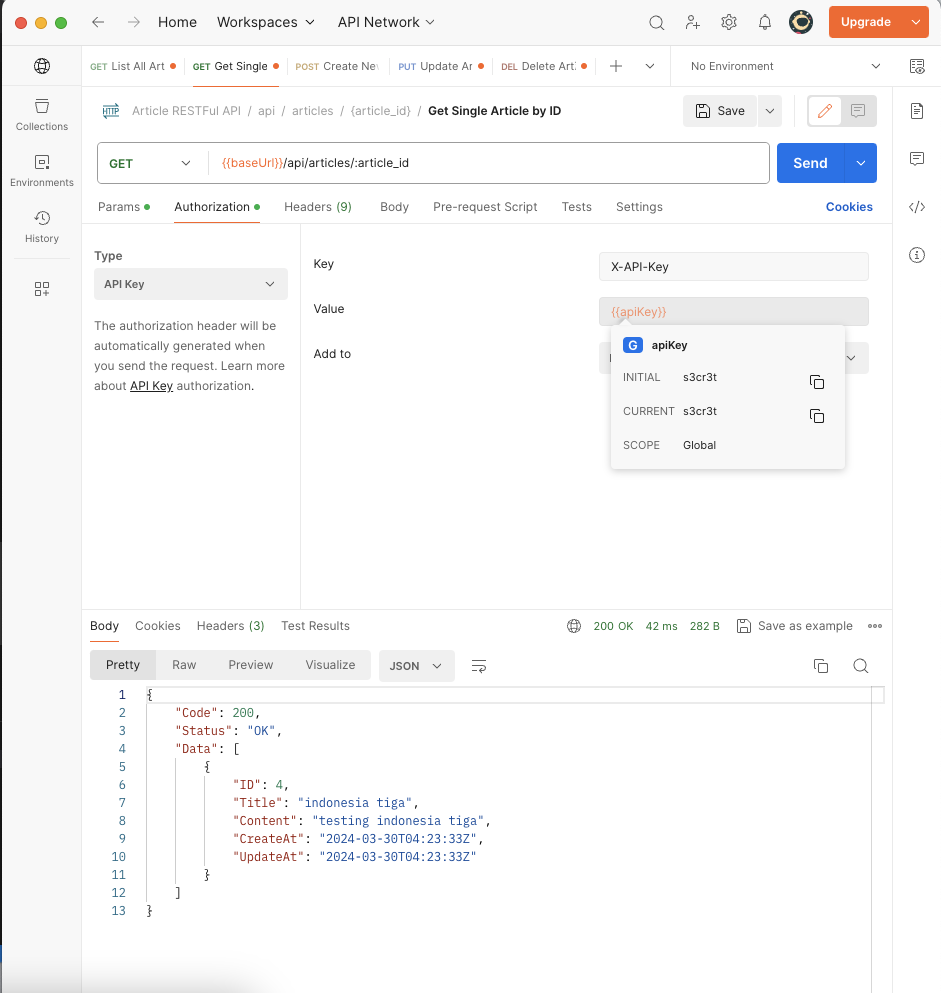Expand tab overflow chevron

pyautogui.click(x=650, y=66)
